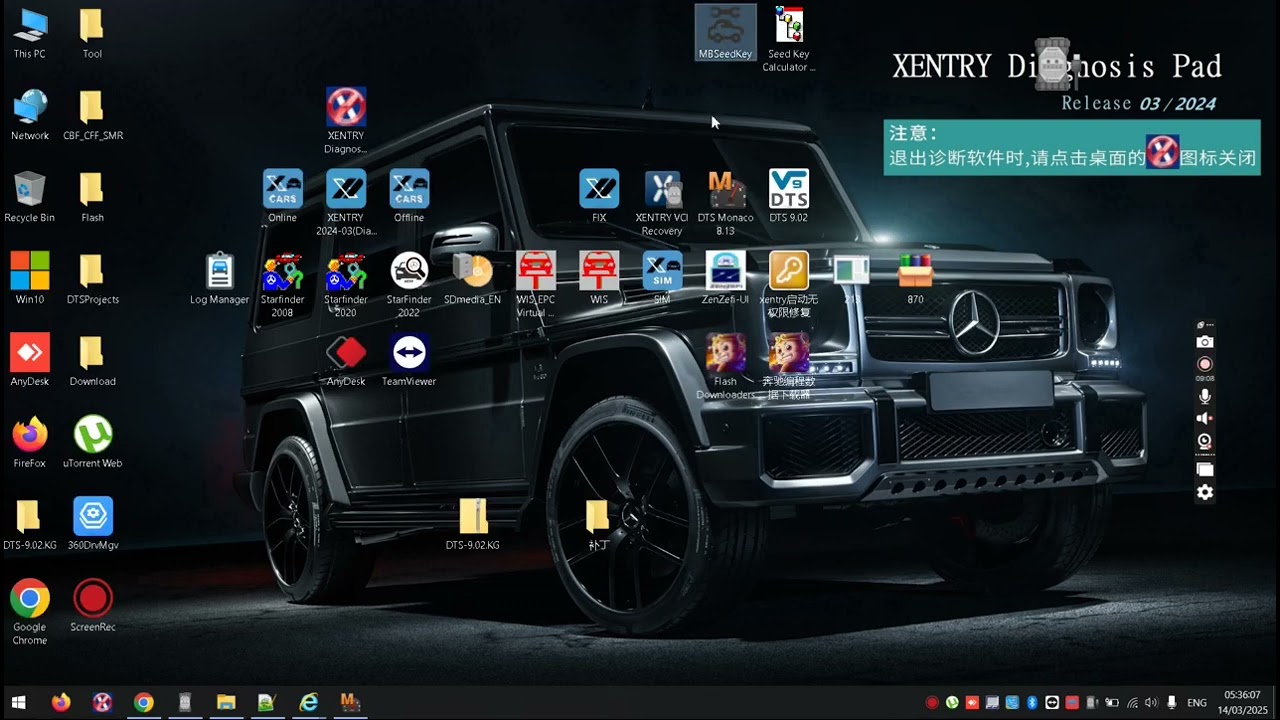Launch FireFox from the desktop
Image resolution: width=1280 pixels, height=720 pixels.
[x=30, y=442]
